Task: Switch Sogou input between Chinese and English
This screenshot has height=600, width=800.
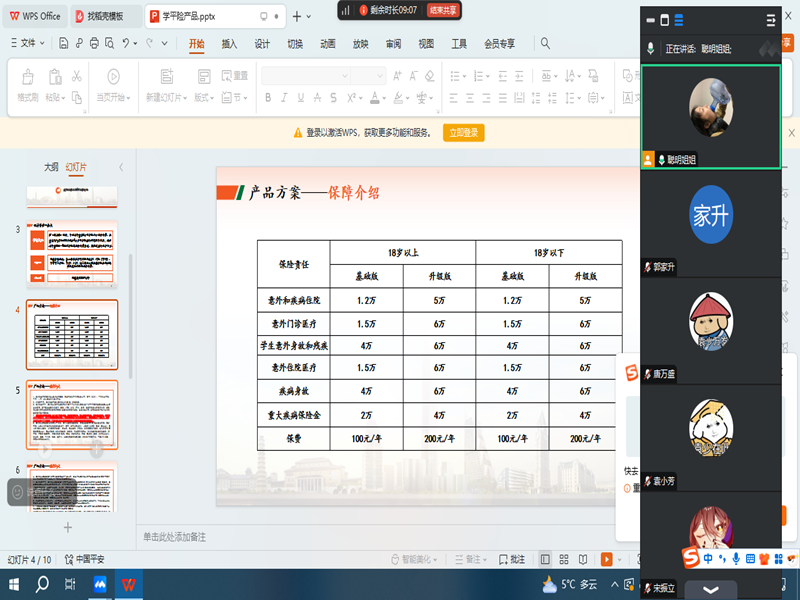Action: (x=707, y=558)
